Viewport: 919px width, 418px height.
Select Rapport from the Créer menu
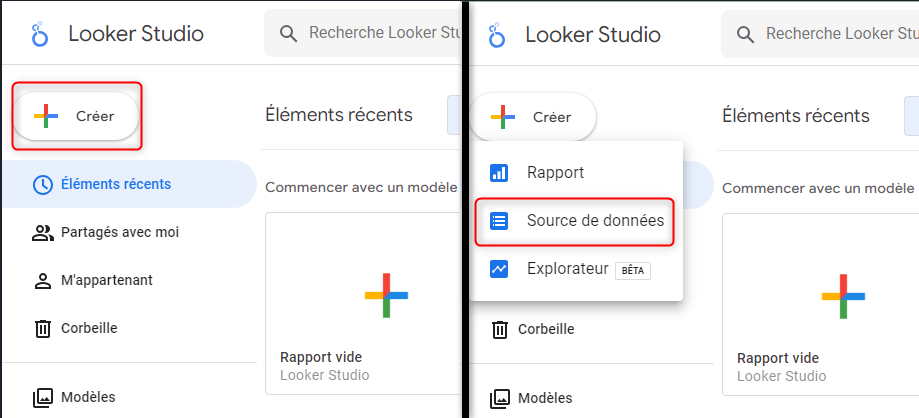point(555,173)
